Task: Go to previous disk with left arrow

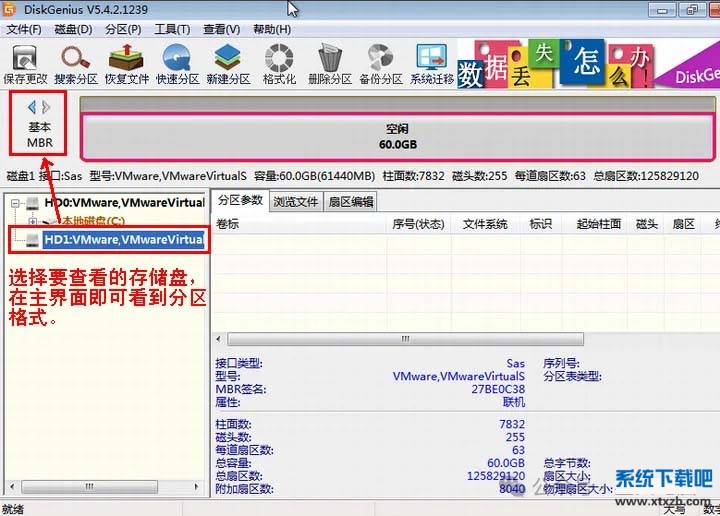Action: [x=31, y=106]
